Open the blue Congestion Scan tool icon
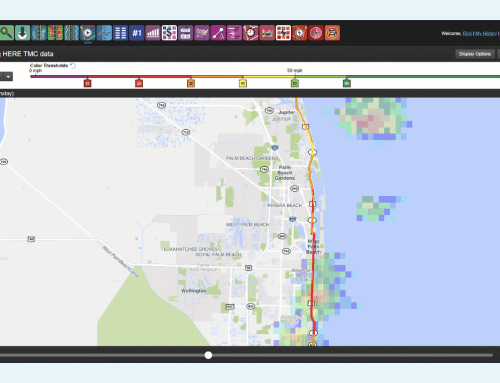Viewport: 500px width, 383px height. tap(39, 33)
